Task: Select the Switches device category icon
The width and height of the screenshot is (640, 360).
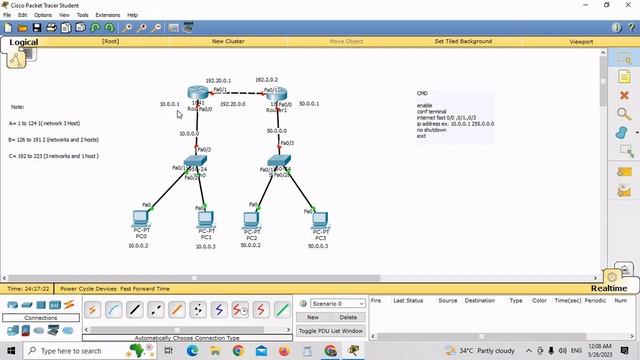Action: point(27,305)
